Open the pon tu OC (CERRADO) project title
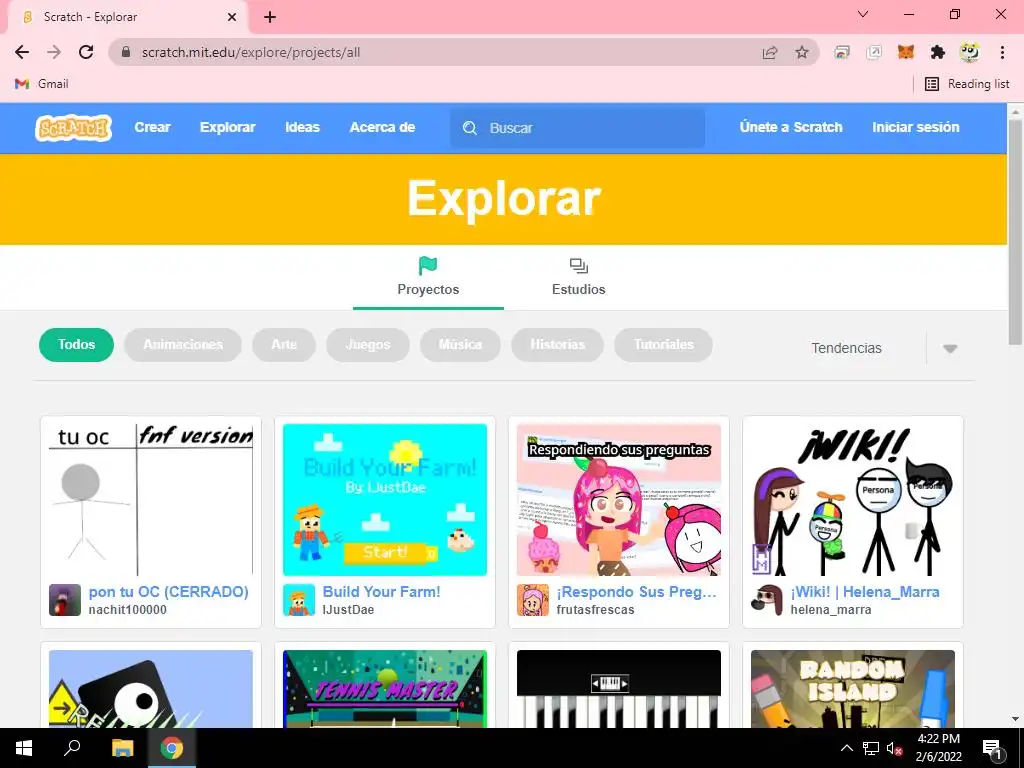 tap(168, 592)
